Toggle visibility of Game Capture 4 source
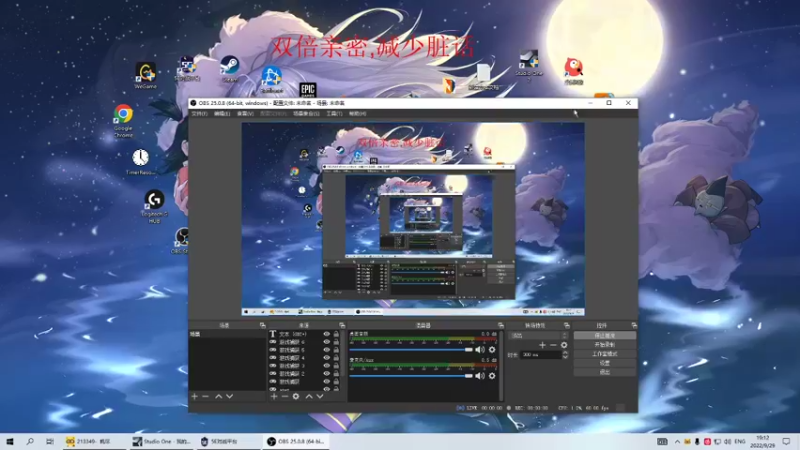This screenshot has height=450, width=800. click(327, 358)
